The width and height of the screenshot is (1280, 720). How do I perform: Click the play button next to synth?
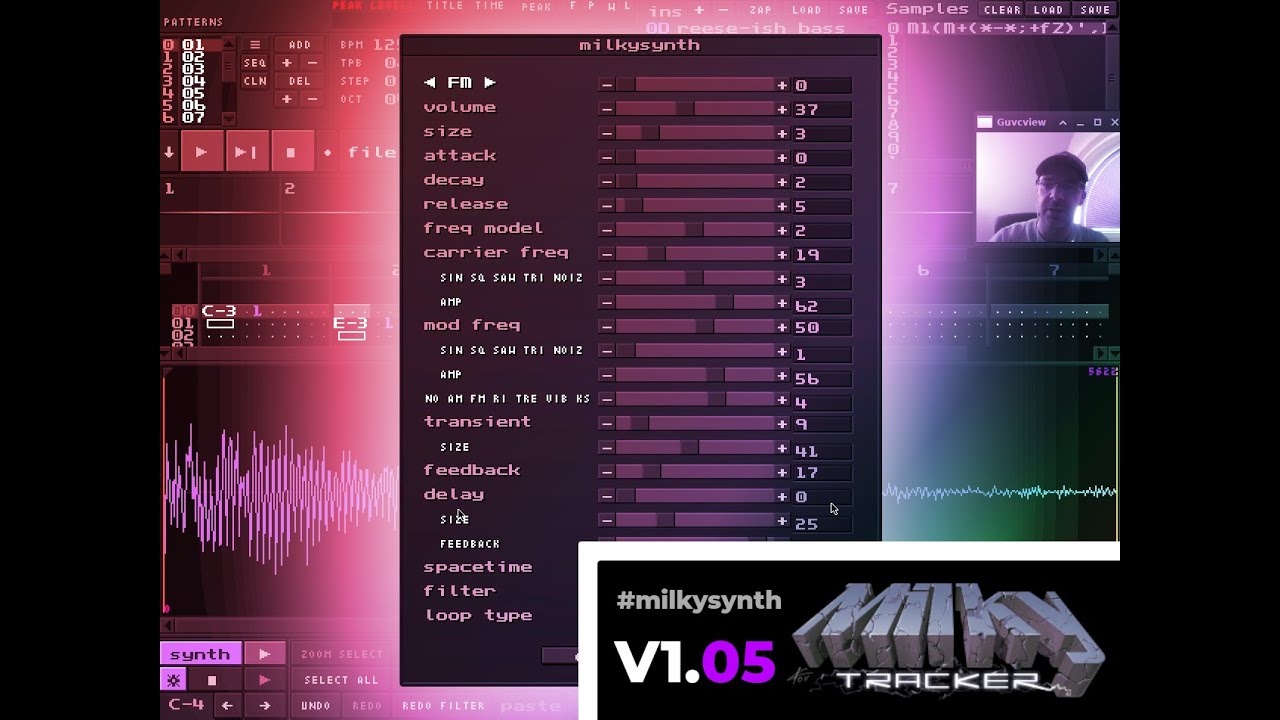tap(265, 654)
